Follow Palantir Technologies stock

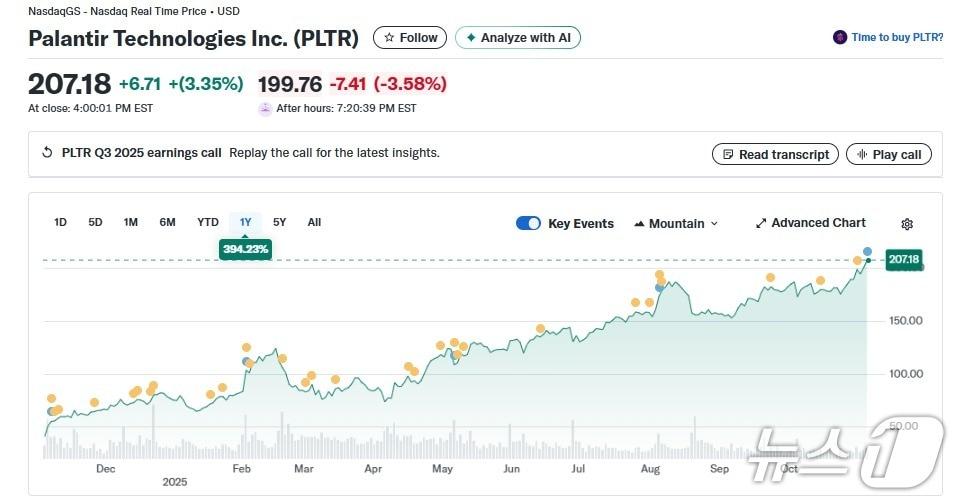pos(410,38)
